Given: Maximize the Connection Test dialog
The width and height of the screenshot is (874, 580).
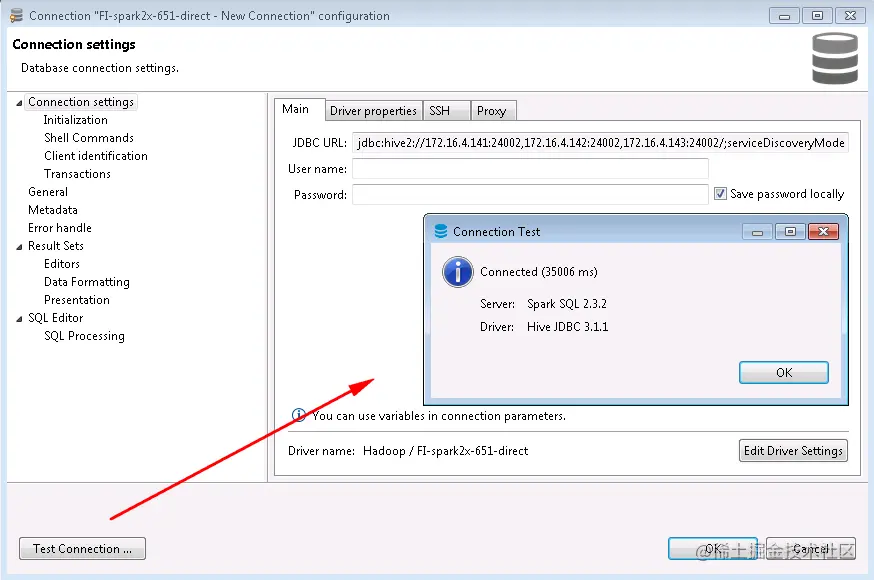Looking at the screenshot, I should [790, 231].
